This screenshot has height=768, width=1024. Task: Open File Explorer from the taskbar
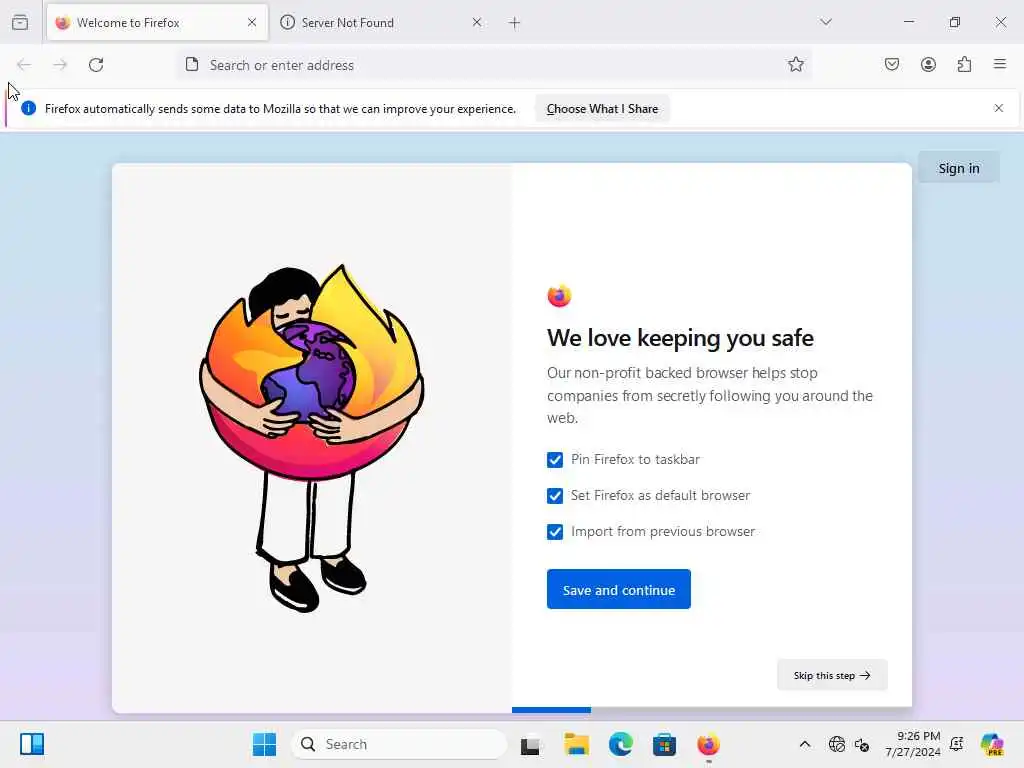pos(577,744)
